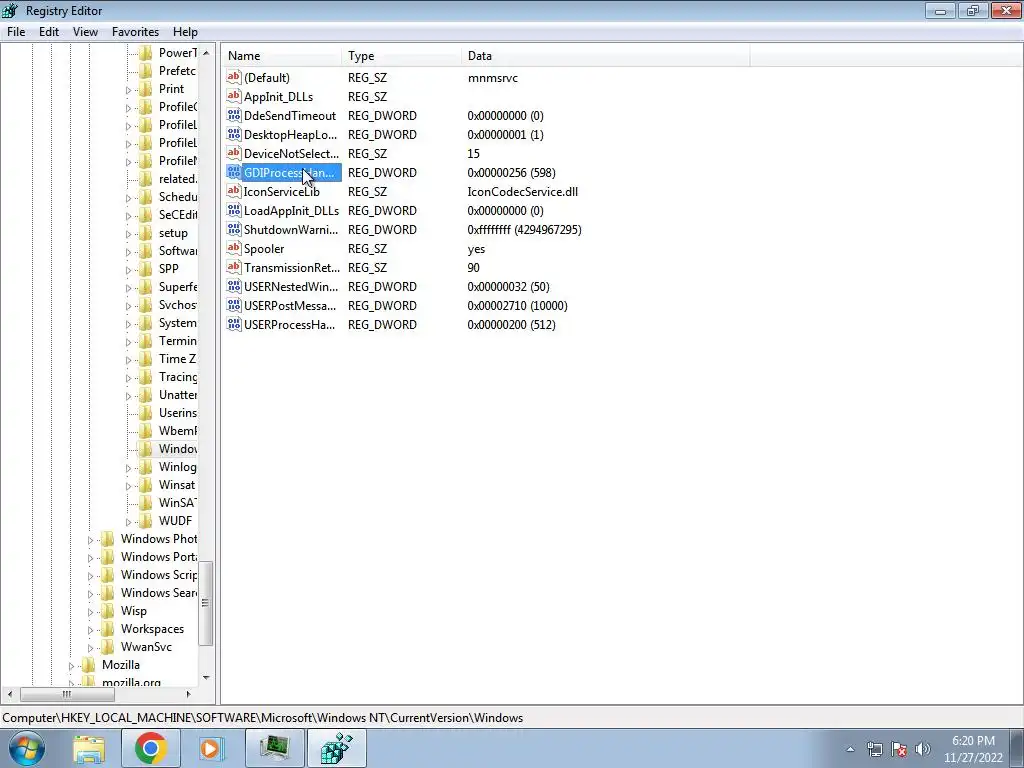
Task: Click the tree scrollbar up arrow
Action: click(x=206, y=52)
